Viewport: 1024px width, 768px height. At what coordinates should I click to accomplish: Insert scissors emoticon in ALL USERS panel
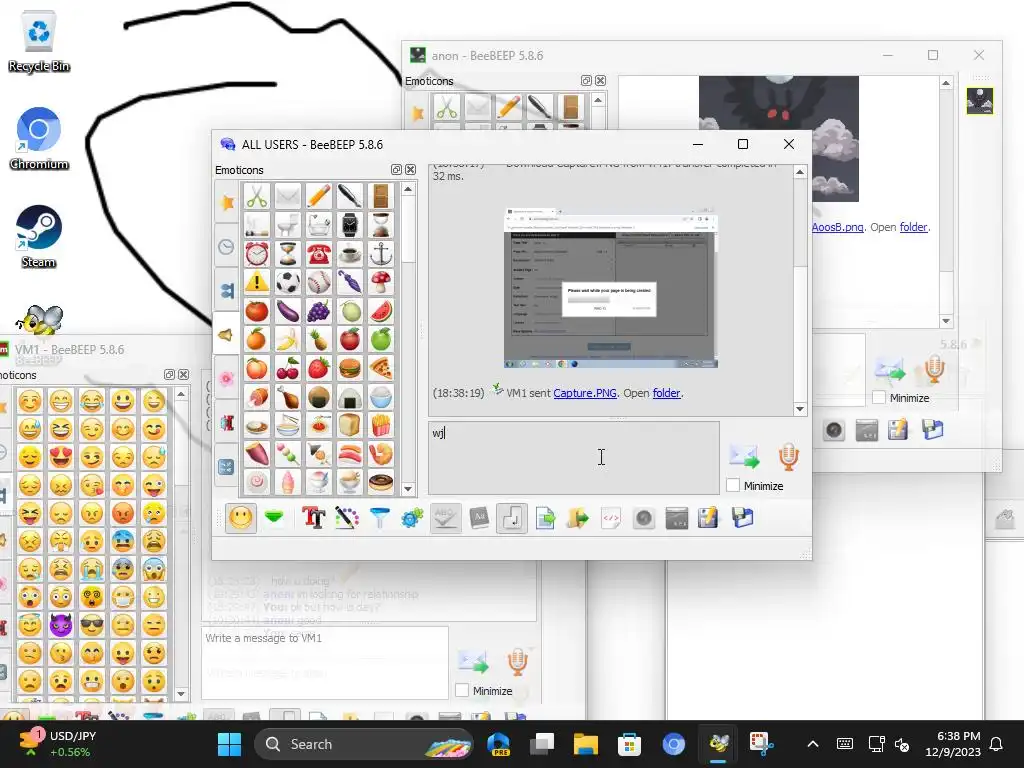click(257, 196)
